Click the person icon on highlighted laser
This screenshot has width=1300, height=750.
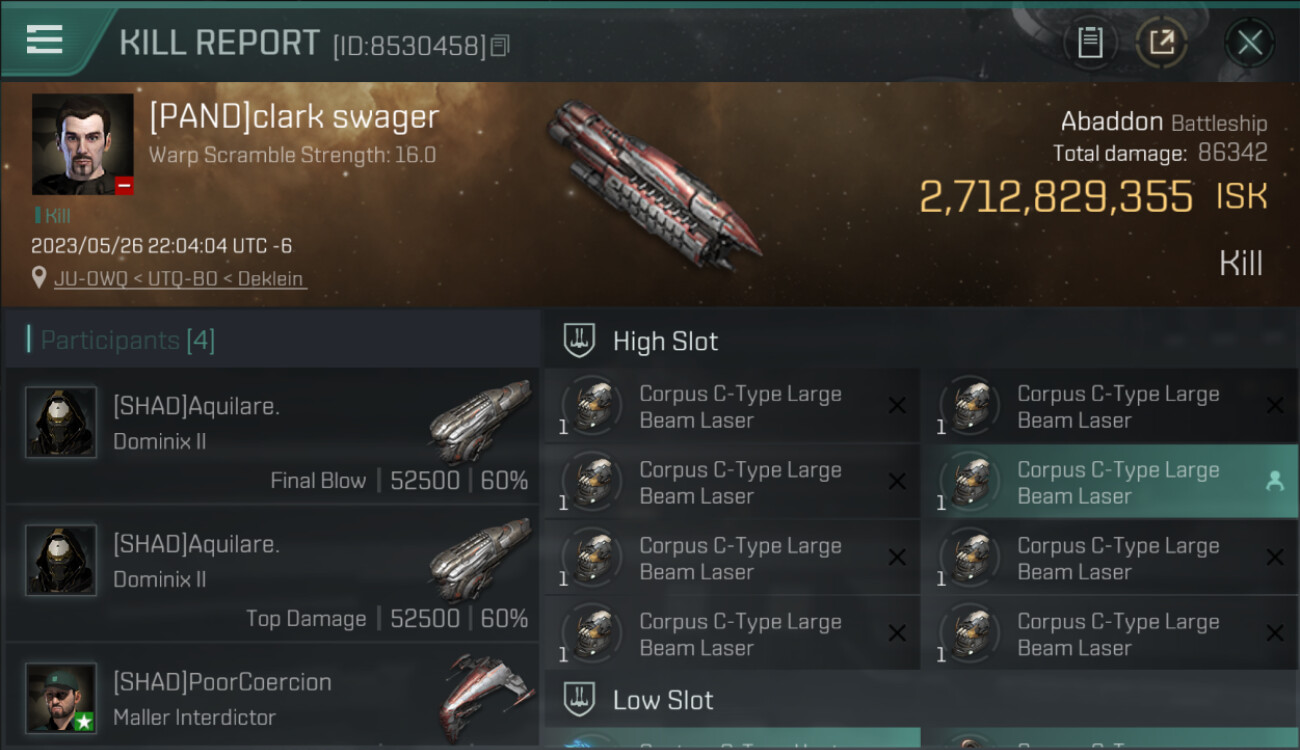pos(1274,481)
